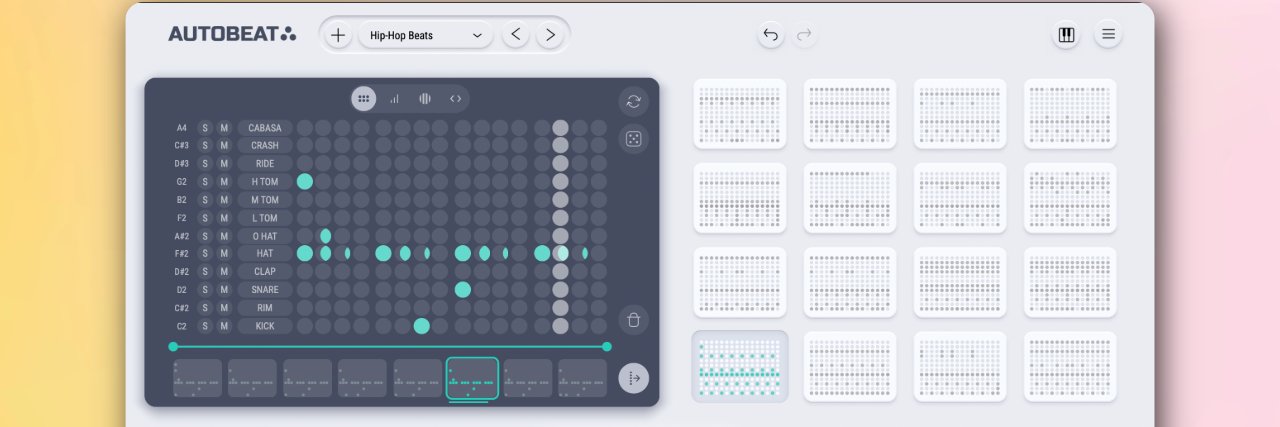This screenshot has width=1280, height=427.
Task: Go to previous preset with left chevron
Action: pos(515,35)
